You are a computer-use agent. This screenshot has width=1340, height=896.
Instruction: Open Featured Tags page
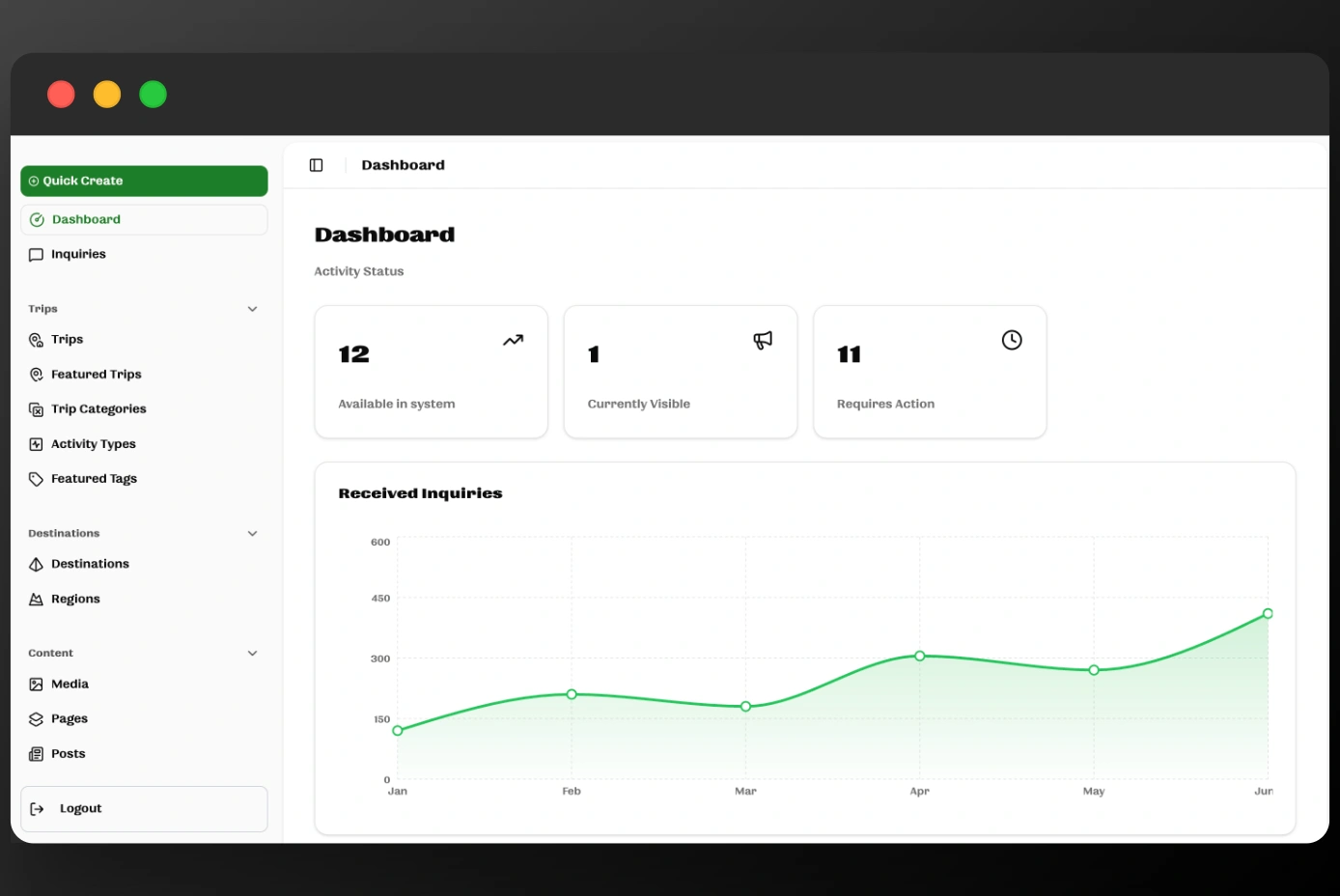(x=144, y=478)
